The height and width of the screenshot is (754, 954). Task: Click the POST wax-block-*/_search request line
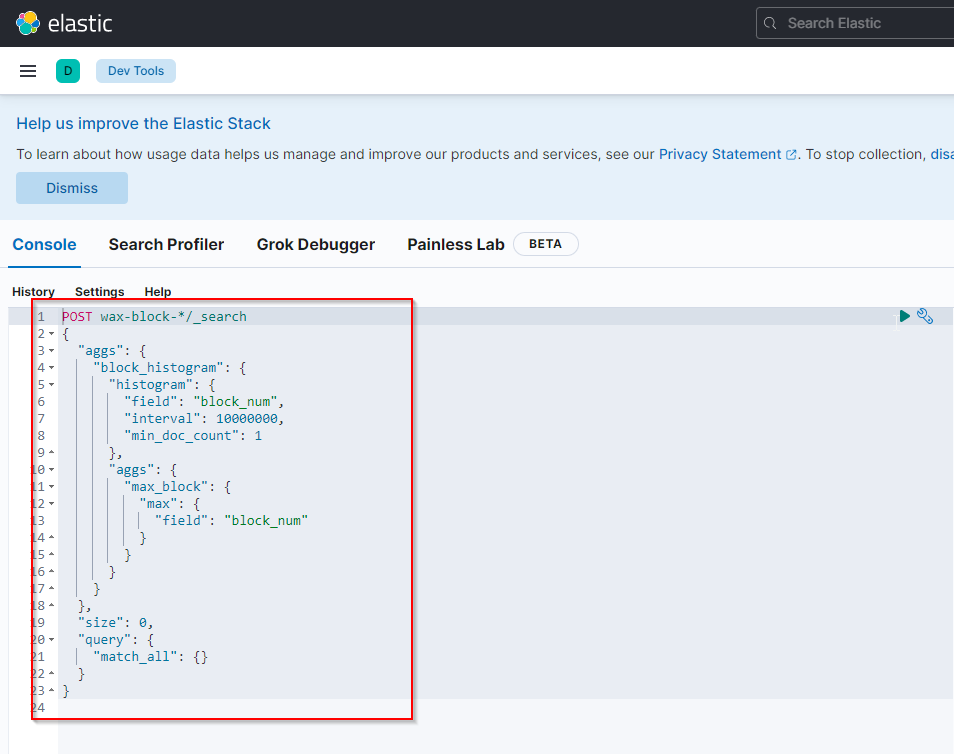pos(155,316)
